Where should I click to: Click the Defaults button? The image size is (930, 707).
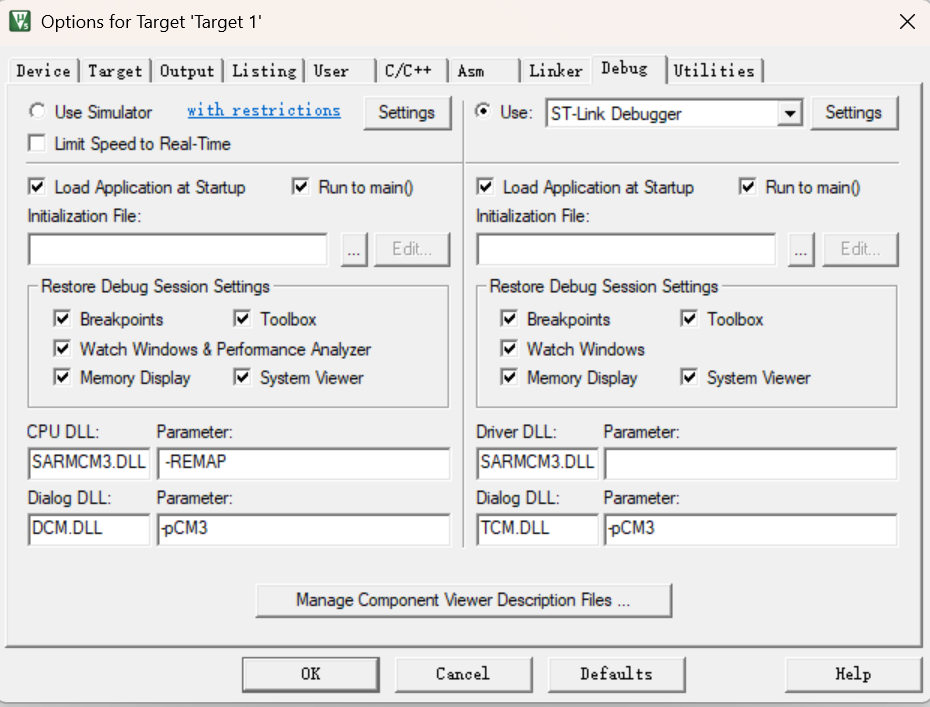pos(616,674)
